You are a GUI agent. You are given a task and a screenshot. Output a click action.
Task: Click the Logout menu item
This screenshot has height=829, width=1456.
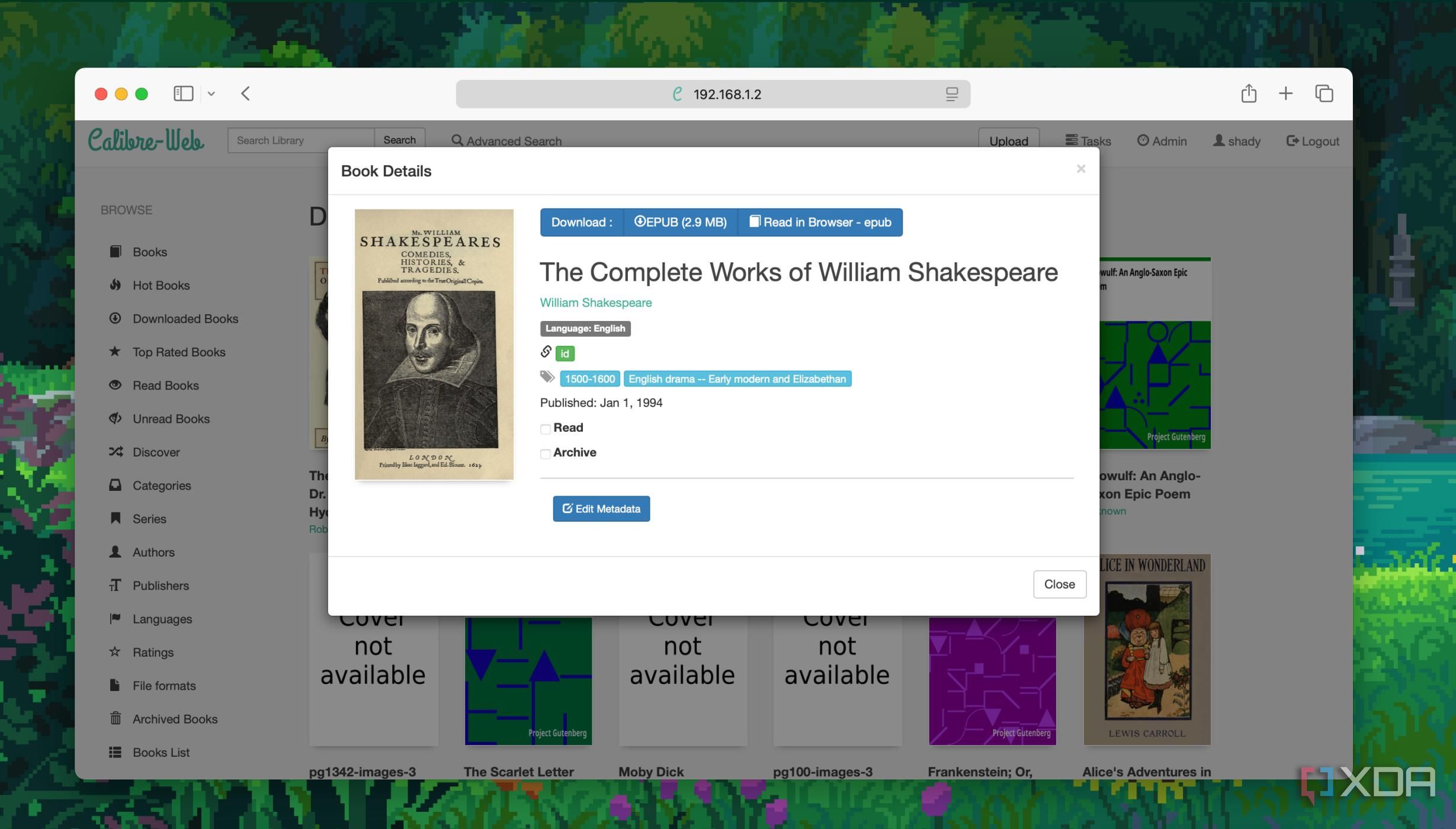click(x=1313, y=141)
